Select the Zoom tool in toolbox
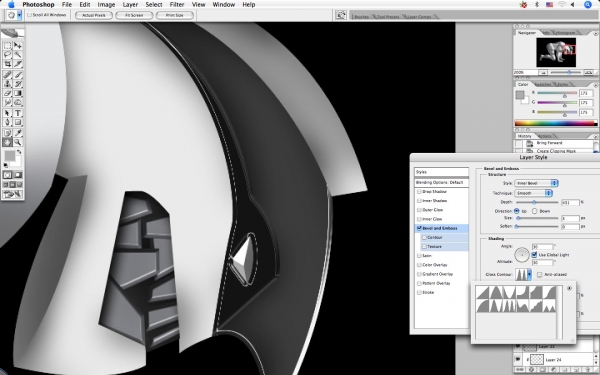This screenshot has width=600, height=375. point(18,142)
